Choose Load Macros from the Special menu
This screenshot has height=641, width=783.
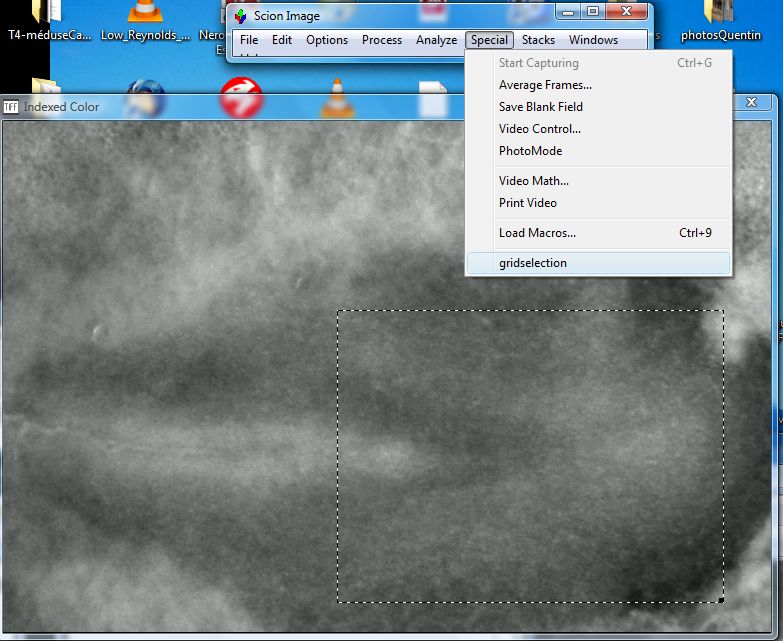(538, 233)
